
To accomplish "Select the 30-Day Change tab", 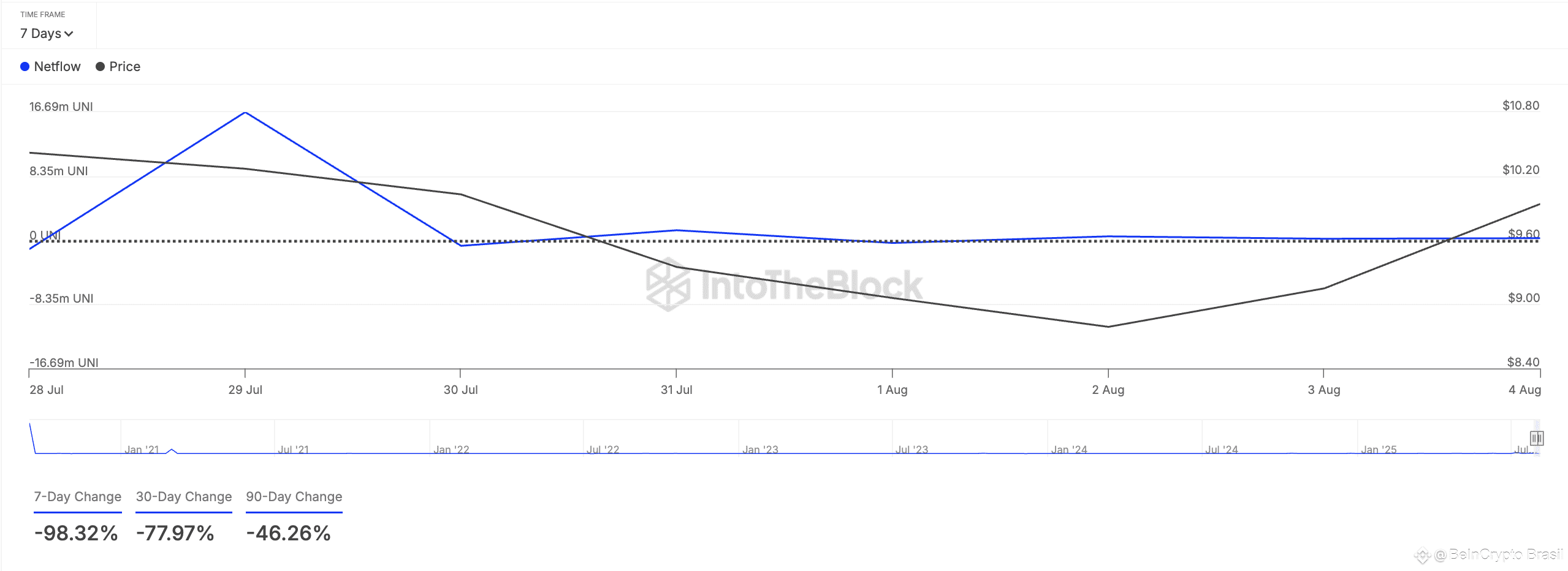I will 184,497.
